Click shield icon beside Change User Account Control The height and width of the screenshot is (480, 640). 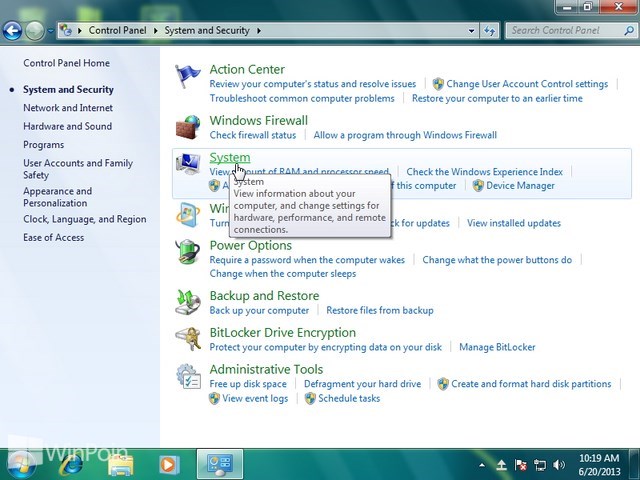click(x=438, y=84)
